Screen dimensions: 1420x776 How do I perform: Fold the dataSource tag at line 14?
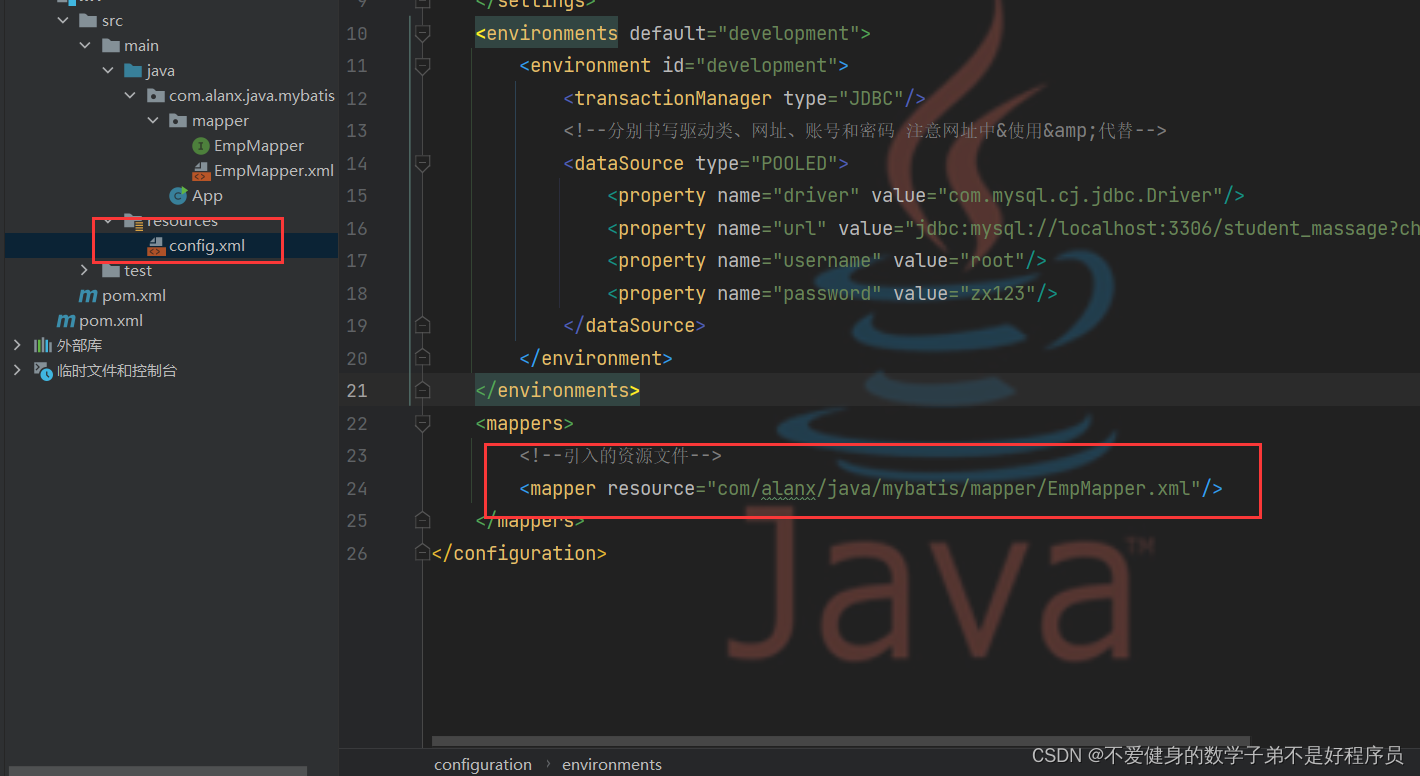pyautogui.click(x=422, y=163)
